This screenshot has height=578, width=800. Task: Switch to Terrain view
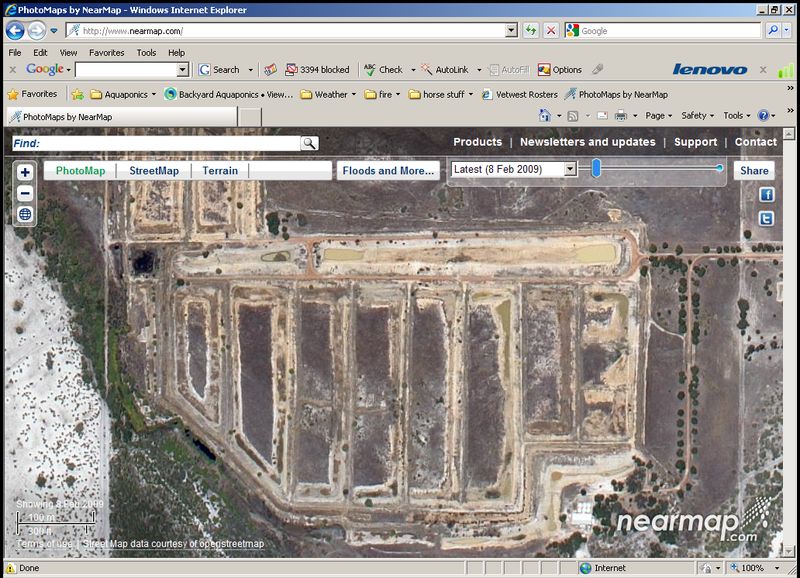(220, 171)
